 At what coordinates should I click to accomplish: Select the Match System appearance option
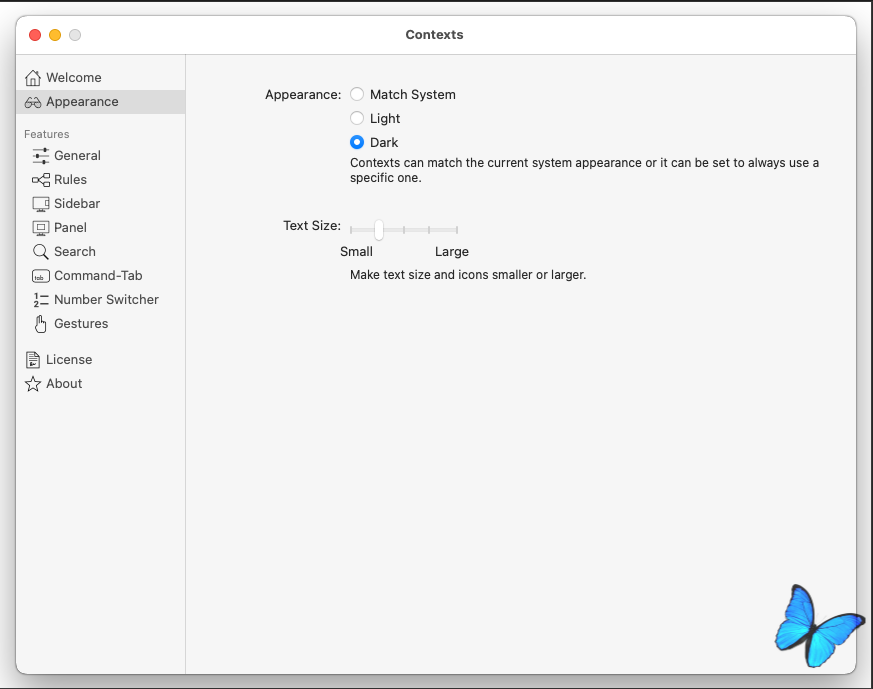pos(357,95)
